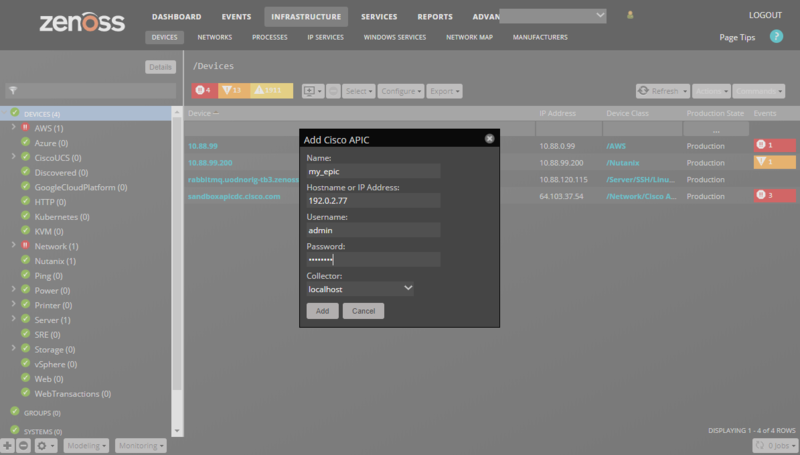Image resolution: width=800 pixels, height=455 pixels.
Task: Open the Actions dropdown
Action: click(711, 91)
